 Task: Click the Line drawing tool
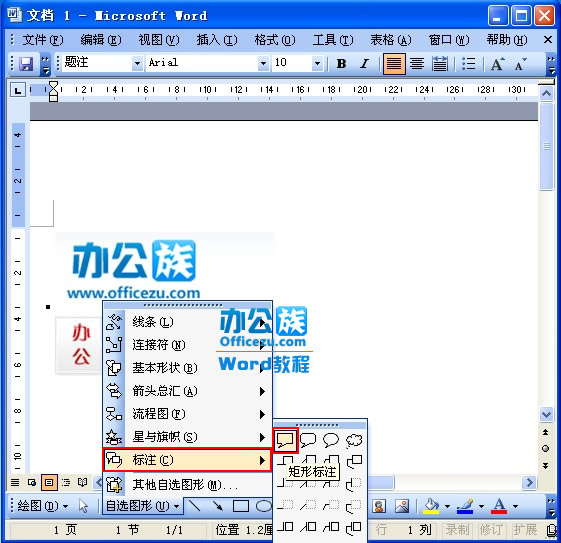click(x=195, y=506)
